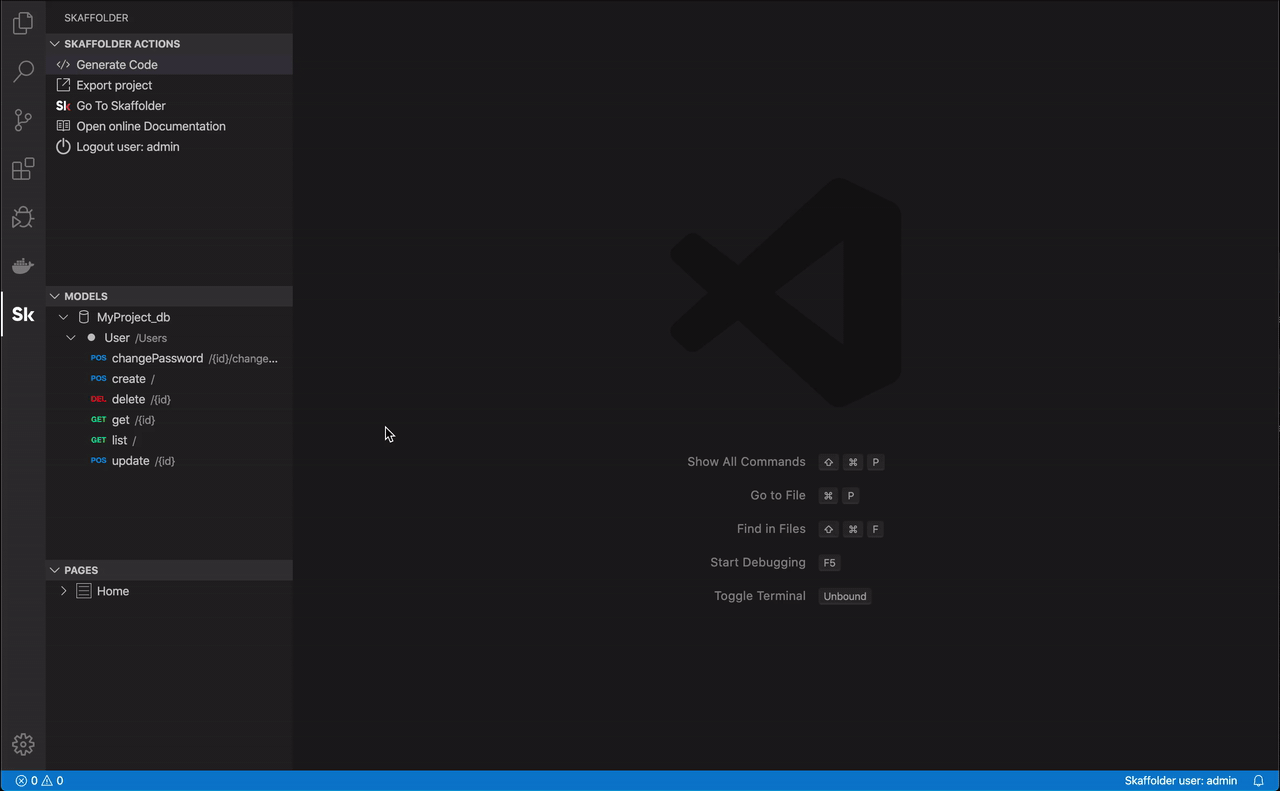Image resolution: width=1280 pixels, height=791 pixels.
Task: Select the Skaffolder Sk activity bar icon
Action: coord(23,315)
